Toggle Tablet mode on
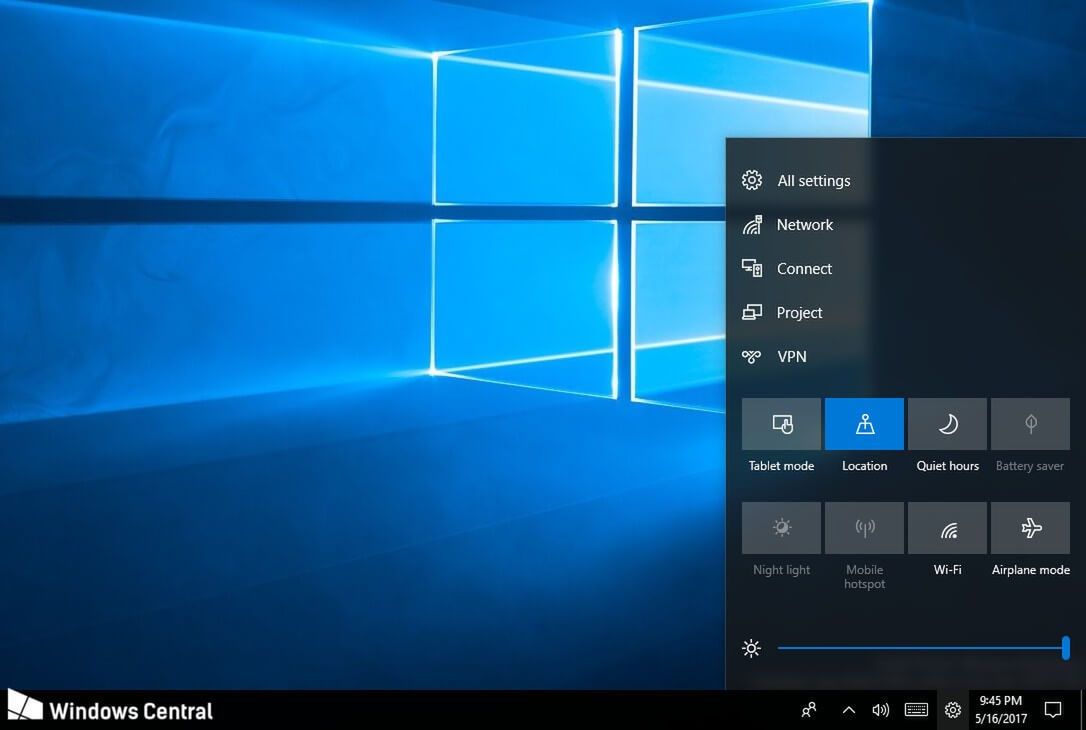 [781, 423]
